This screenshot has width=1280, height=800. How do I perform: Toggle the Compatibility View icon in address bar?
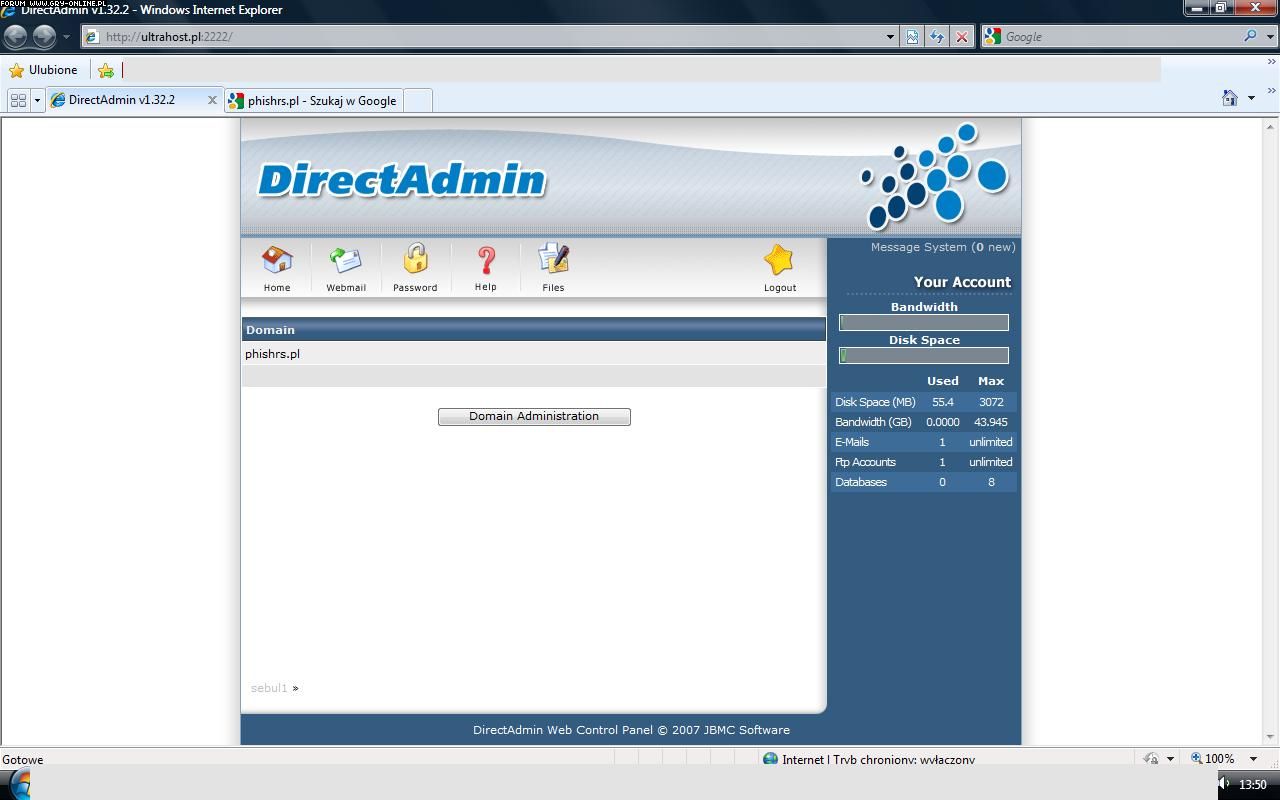pos(912,37)
